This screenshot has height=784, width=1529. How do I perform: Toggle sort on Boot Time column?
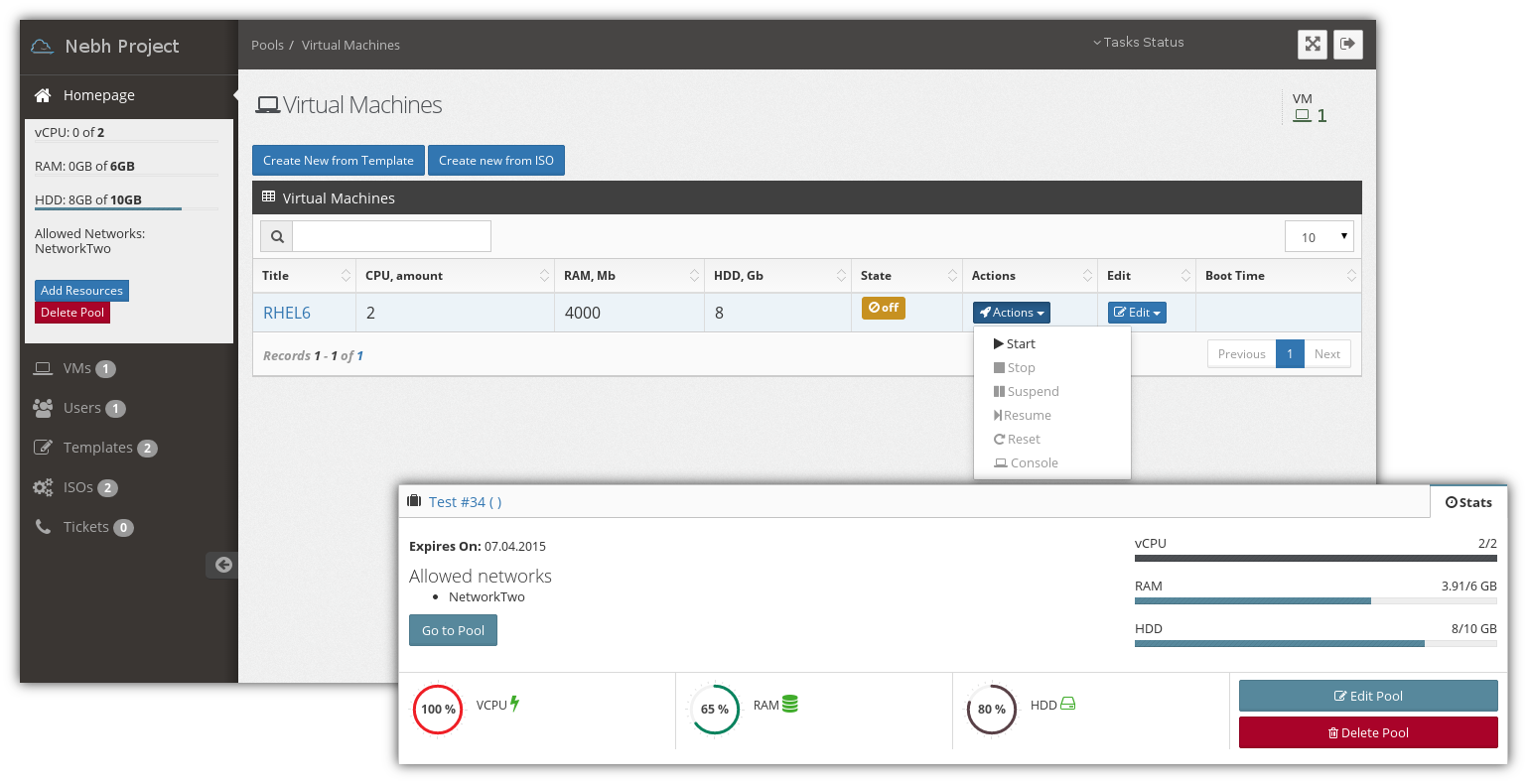click(1351, 276)
